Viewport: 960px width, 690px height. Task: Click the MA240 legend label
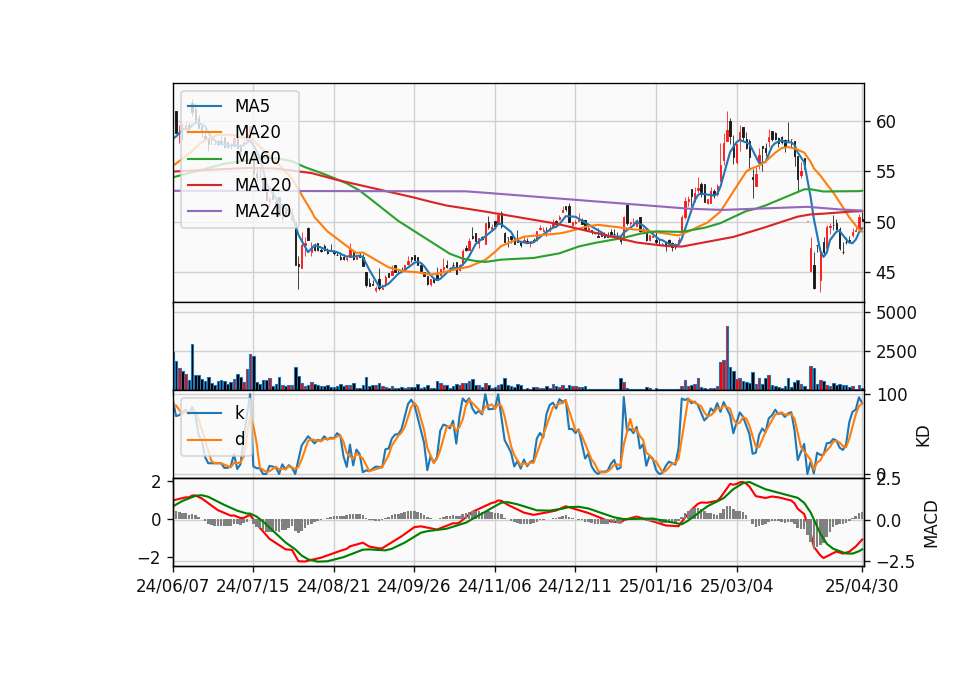click(263, 211)
